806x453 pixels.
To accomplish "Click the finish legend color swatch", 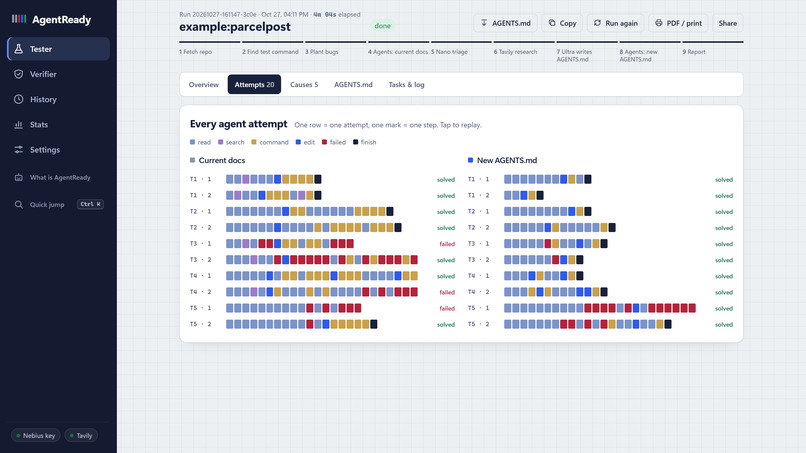I will point(356,142).
